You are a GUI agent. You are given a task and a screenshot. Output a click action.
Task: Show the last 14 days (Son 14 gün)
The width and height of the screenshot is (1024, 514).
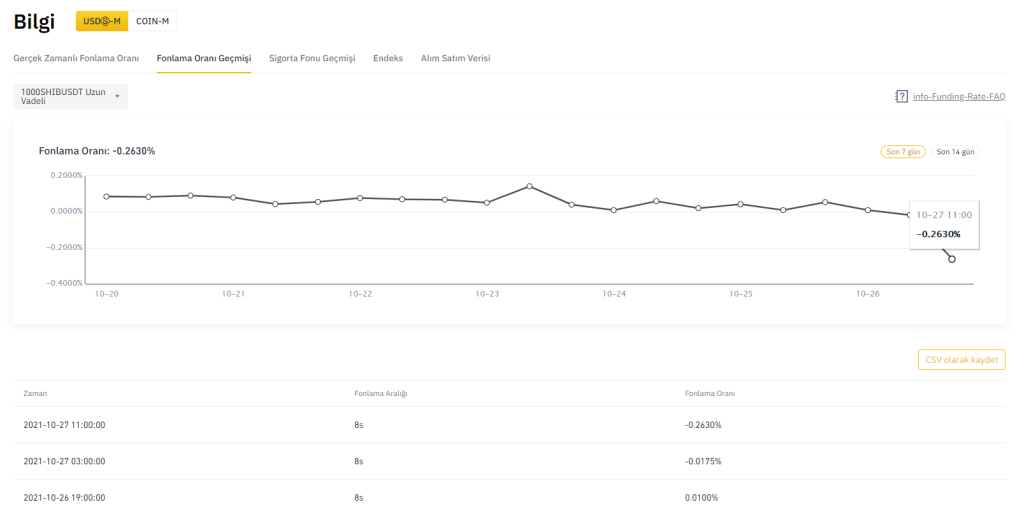(x=955, y=152)
